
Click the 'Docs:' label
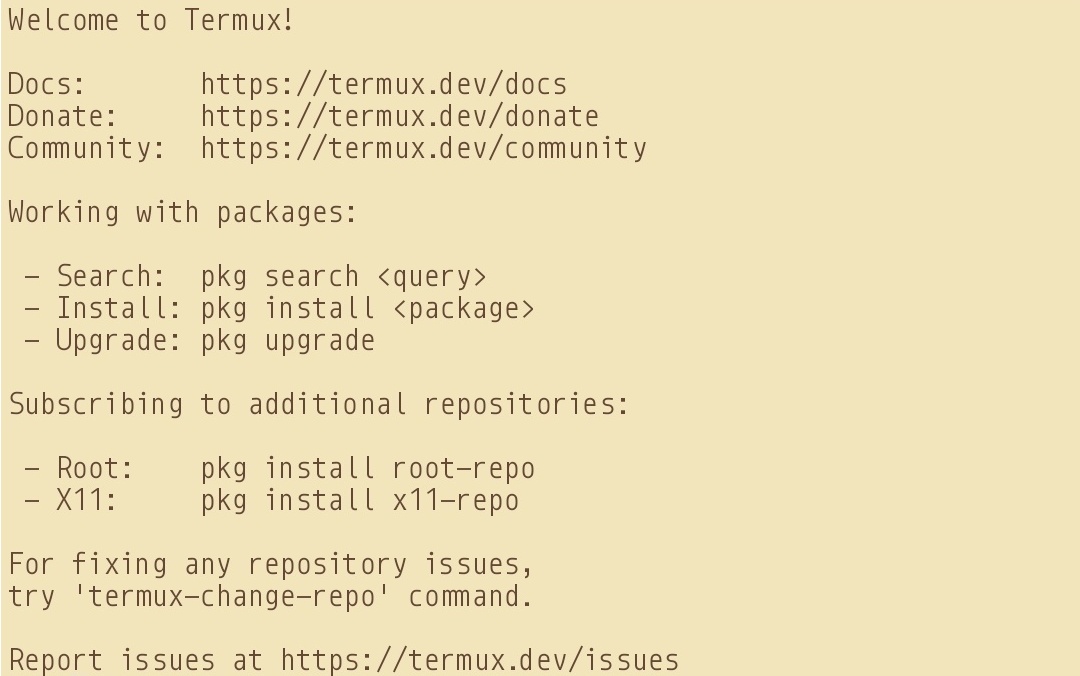click(47, 84)
